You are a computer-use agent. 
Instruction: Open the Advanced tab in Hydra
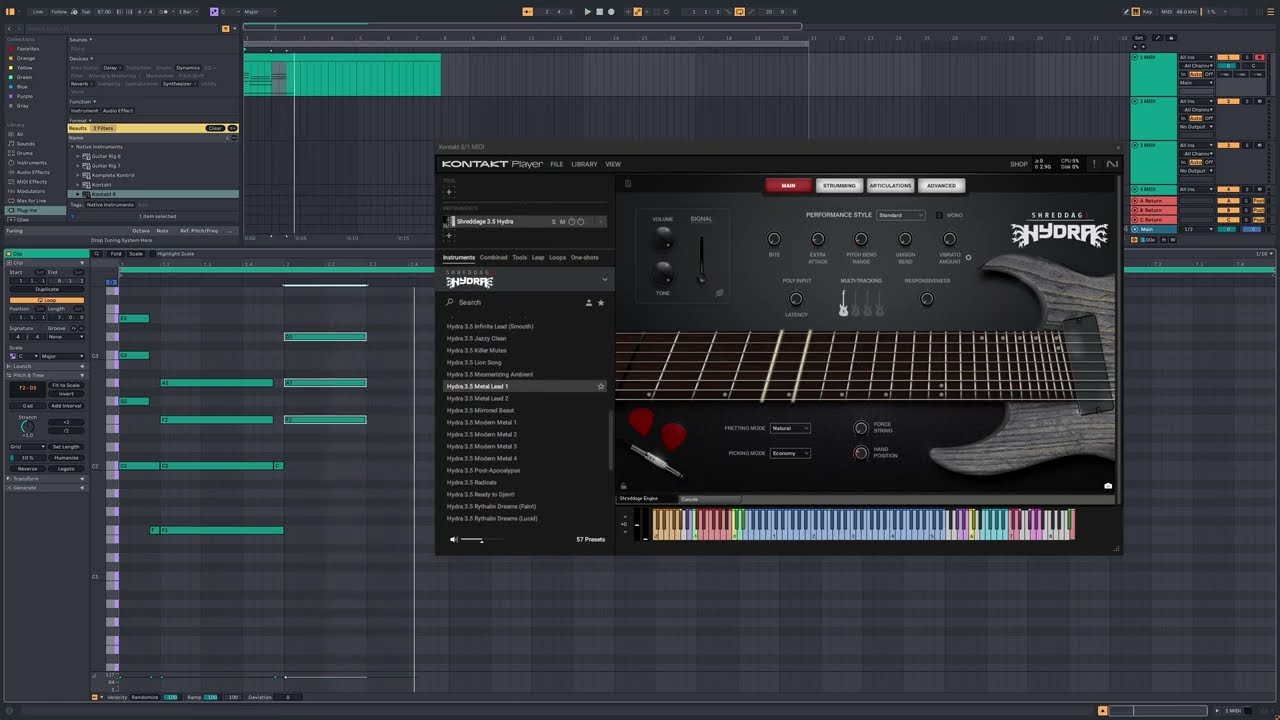pos(941,185)
